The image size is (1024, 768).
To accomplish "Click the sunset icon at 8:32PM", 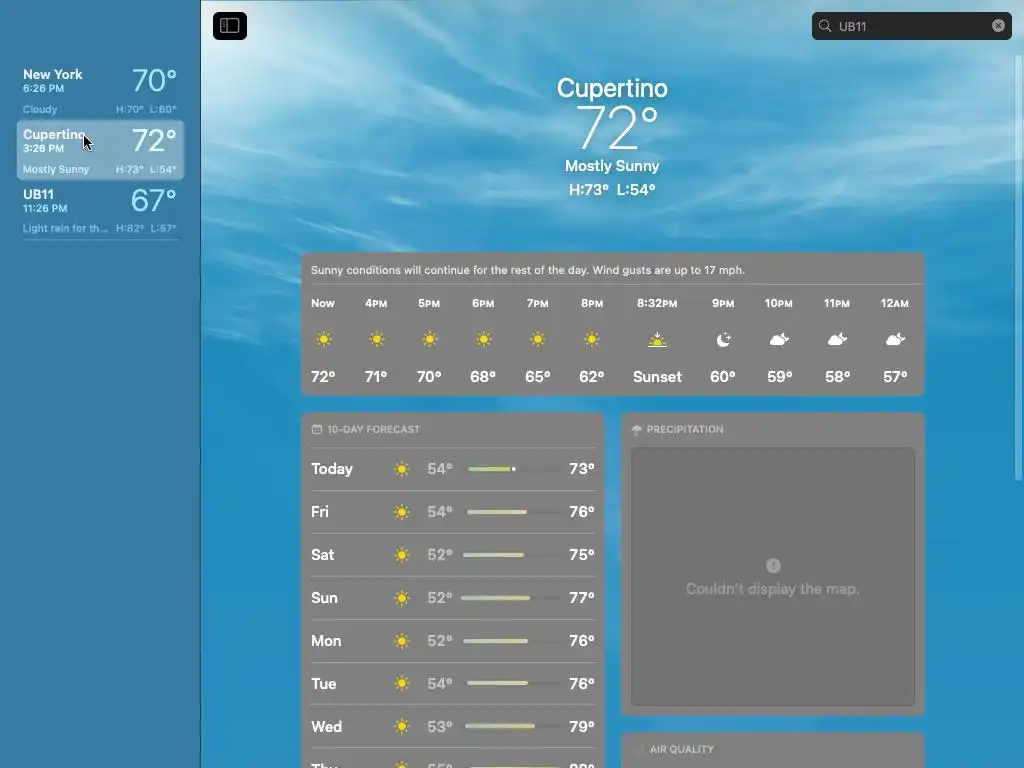I will 657,340.
